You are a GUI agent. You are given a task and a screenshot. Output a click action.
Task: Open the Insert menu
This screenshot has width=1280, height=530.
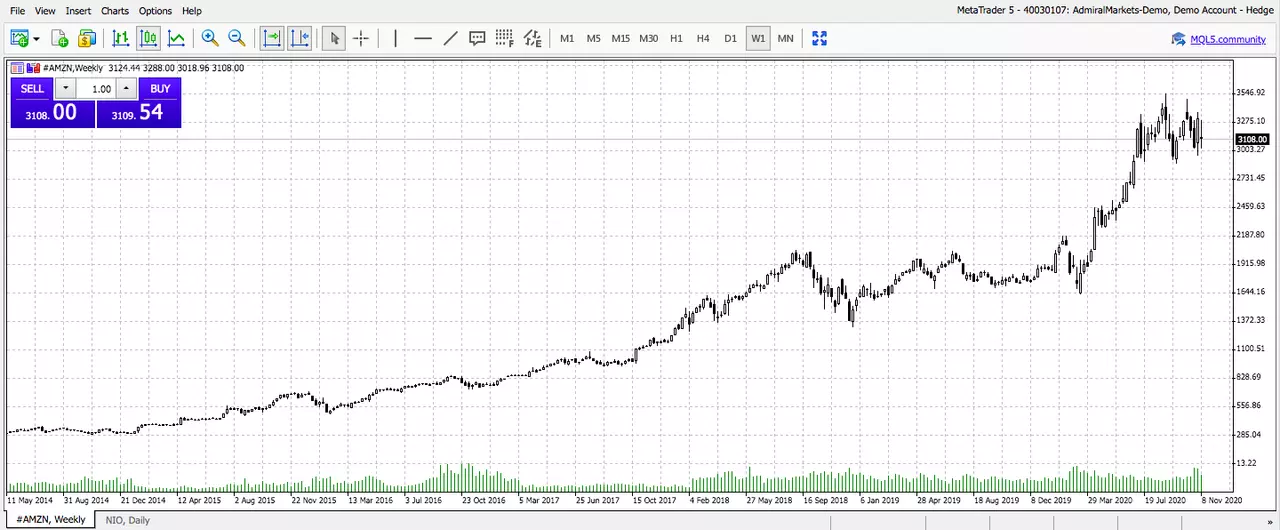pos(78,11)
